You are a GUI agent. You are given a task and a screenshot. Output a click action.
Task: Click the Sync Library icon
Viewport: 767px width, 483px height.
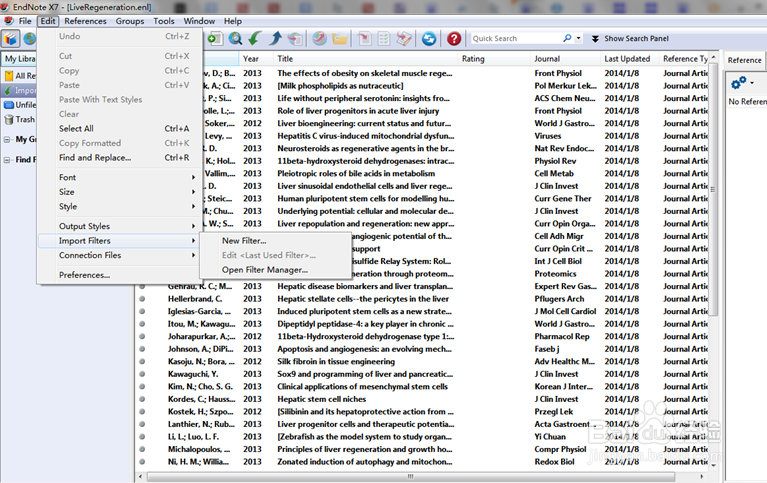429,39
